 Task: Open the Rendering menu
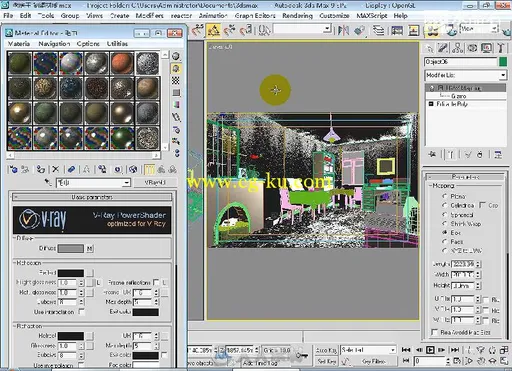[x=297, y=16]
